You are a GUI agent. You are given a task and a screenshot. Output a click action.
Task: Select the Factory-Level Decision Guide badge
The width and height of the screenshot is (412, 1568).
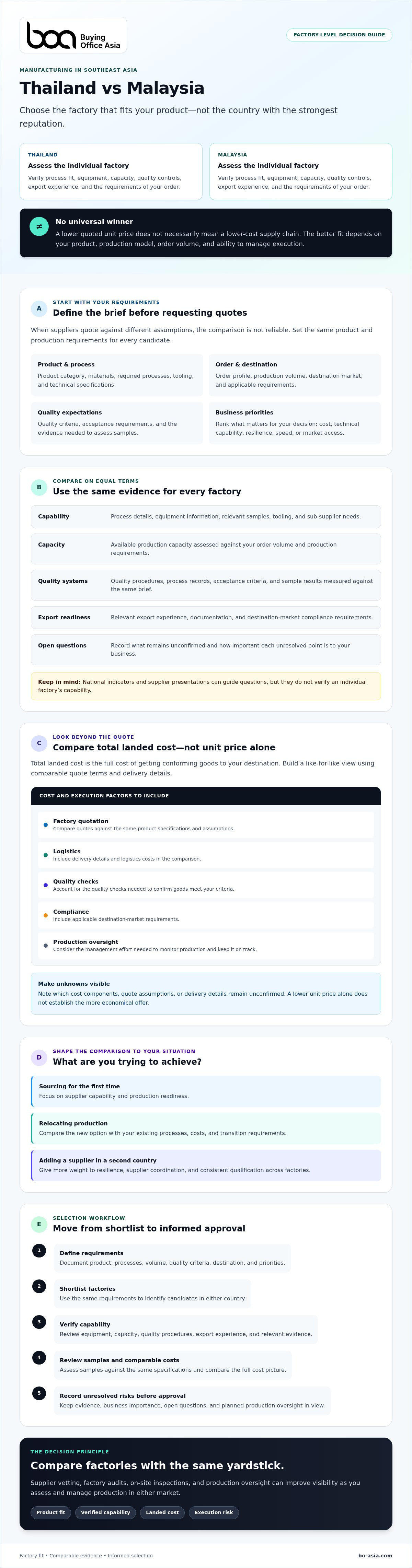click(x=339, y=35)
